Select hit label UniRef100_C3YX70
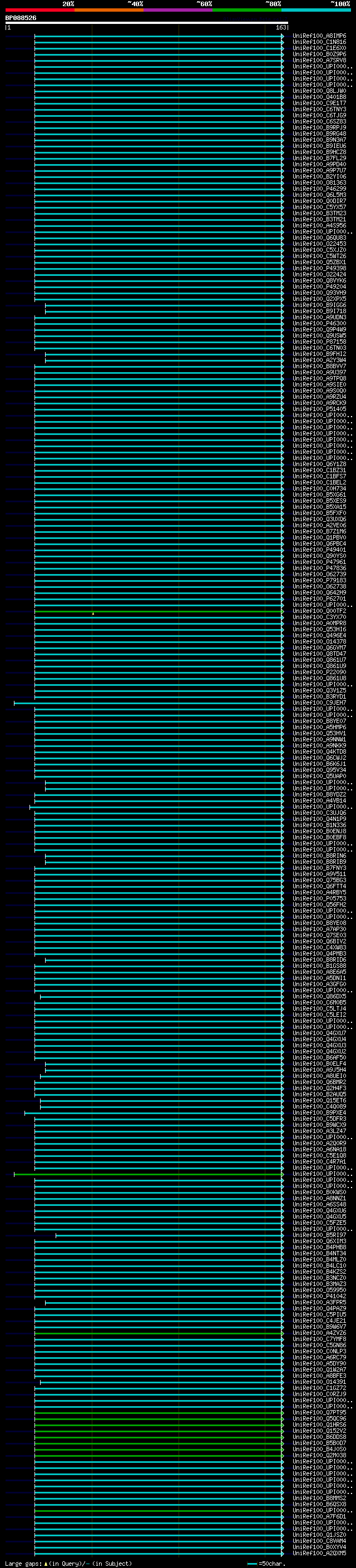 (x=319, y=617)
